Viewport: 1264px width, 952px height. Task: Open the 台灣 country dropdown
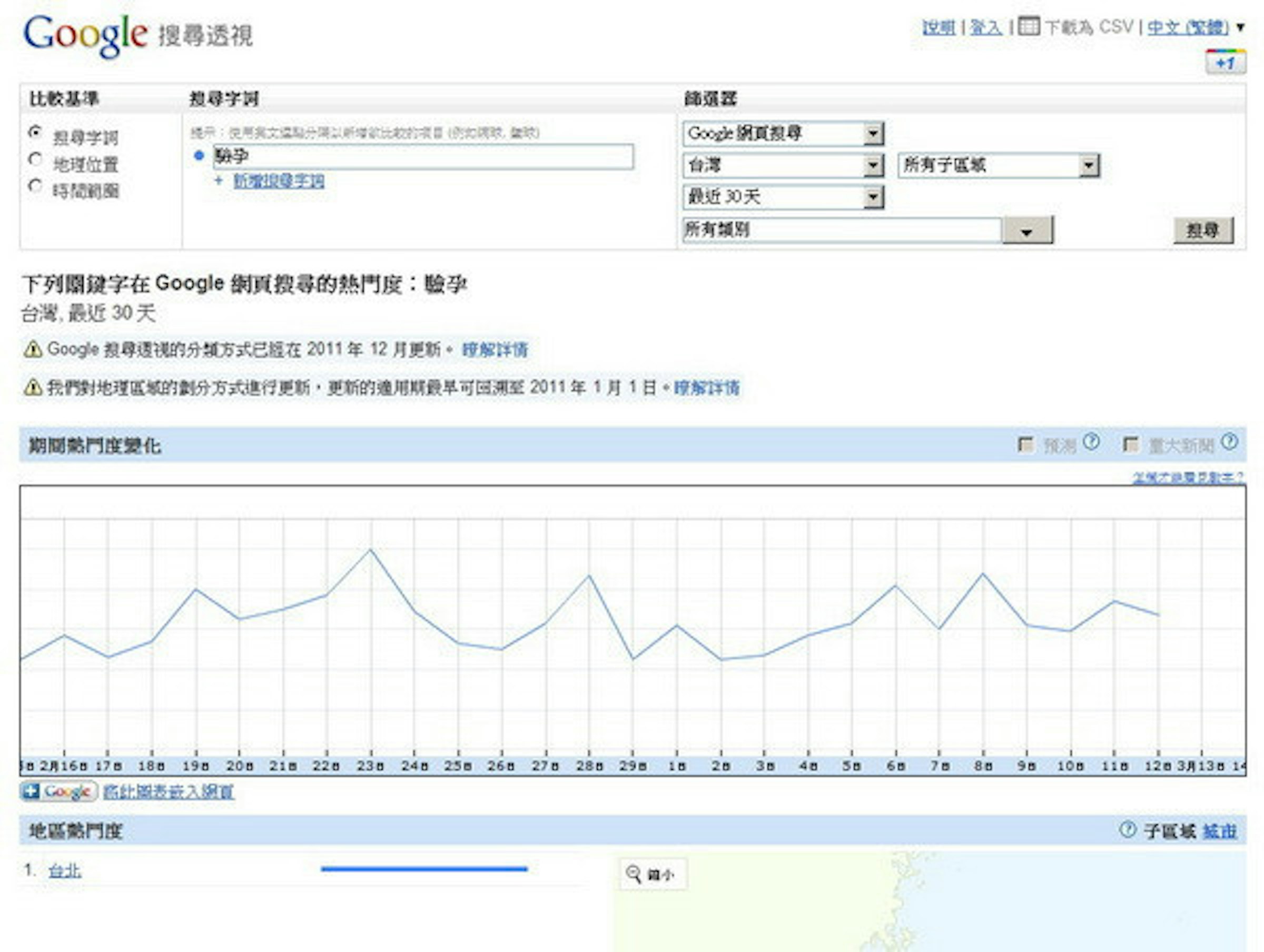[x=783, y=166]
